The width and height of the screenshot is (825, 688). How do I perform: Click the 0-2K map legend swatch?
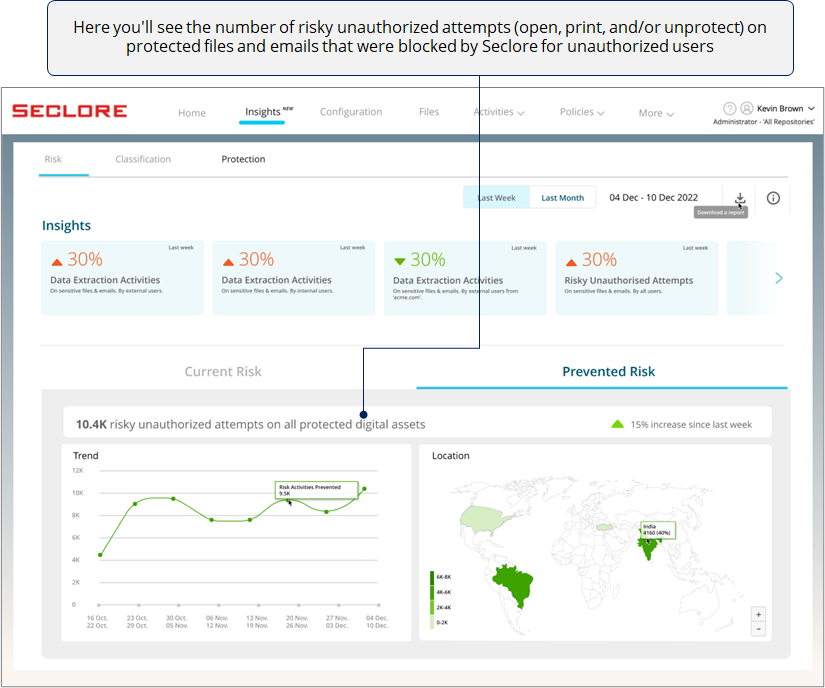pyautogui.click(x=432, y=622)
